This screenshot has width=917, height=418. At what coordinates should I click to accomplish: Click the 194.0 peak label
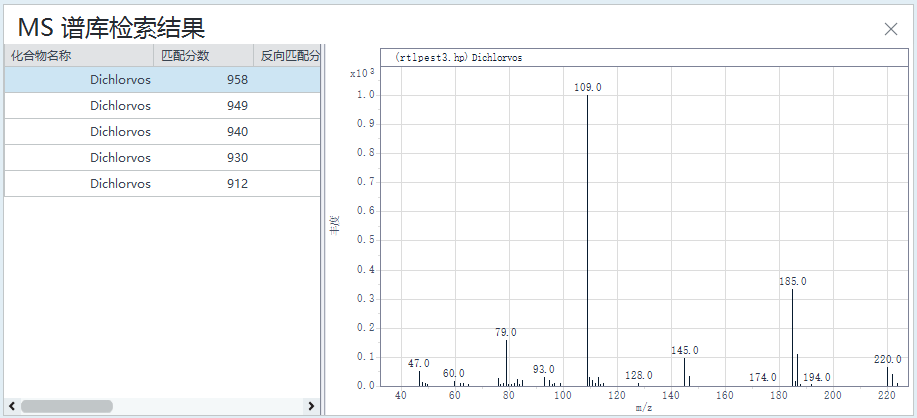816,378
